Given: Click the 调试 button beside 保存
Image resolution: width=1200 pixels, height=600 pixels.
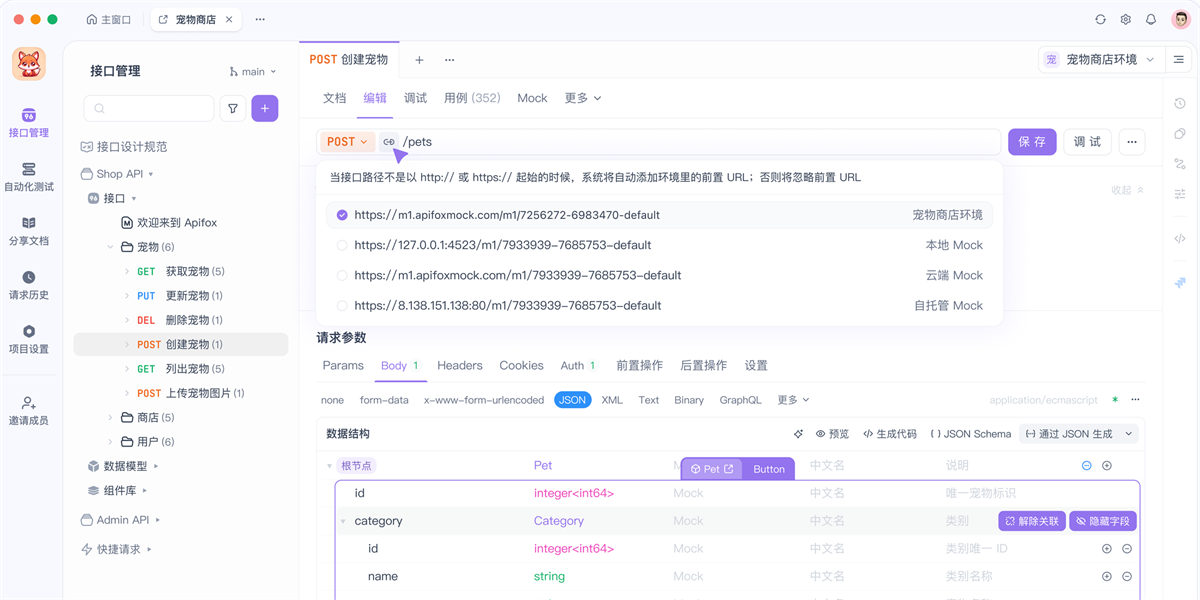Looking at the screenshot, I should pyautogui.click(x=1087, y=142).
